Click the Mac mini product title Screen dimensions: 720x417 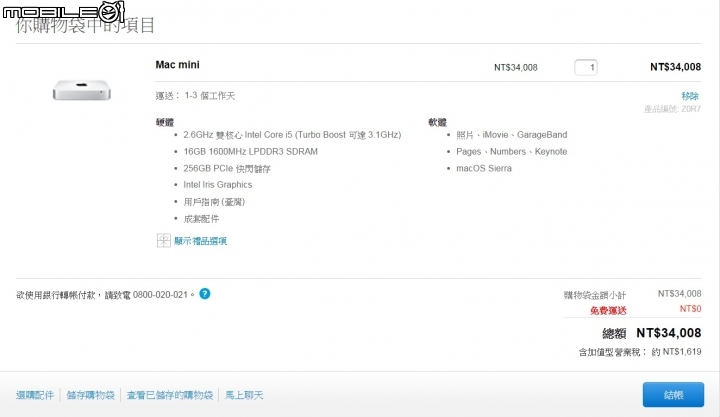click(178, 65)
